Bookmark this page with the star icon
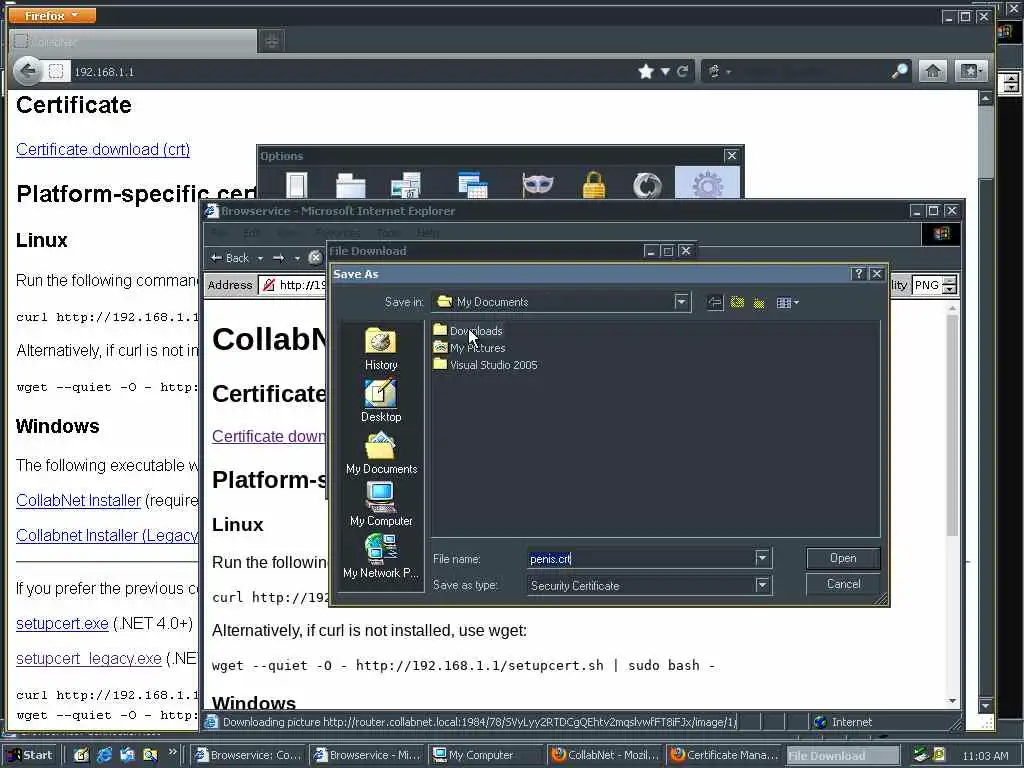 646,71
